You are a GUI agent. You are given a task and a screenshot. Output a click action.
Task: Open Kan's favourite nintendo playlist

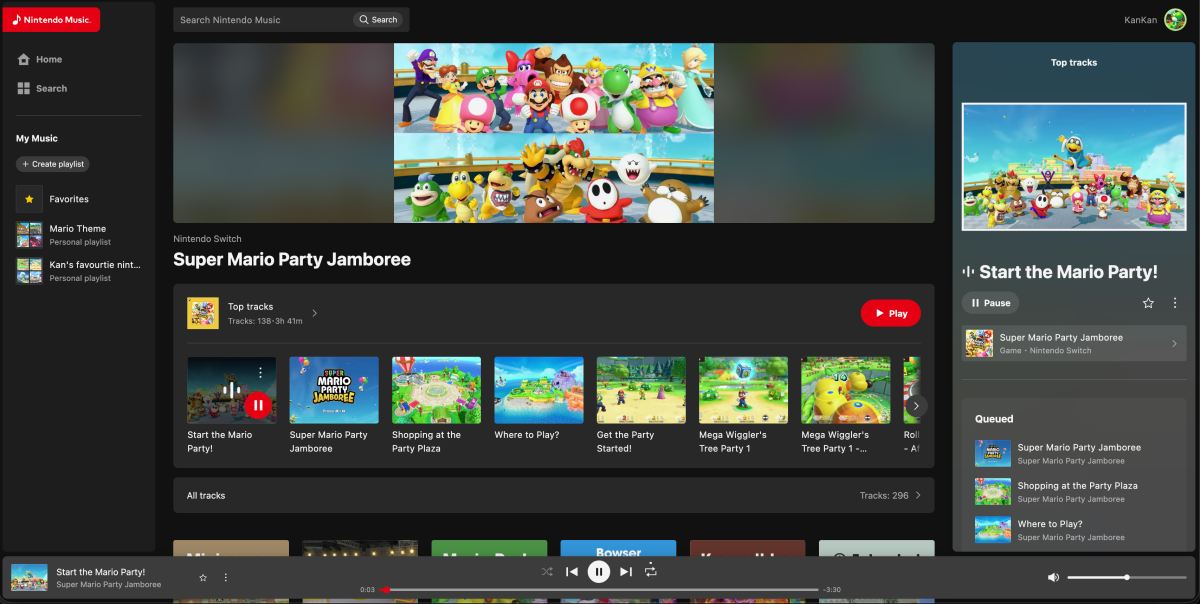tap(78, 271)
